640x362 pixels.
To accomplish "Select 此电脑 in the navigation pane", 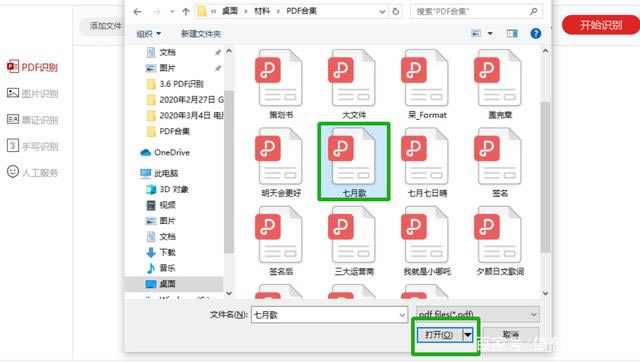I will click(166, 173).
